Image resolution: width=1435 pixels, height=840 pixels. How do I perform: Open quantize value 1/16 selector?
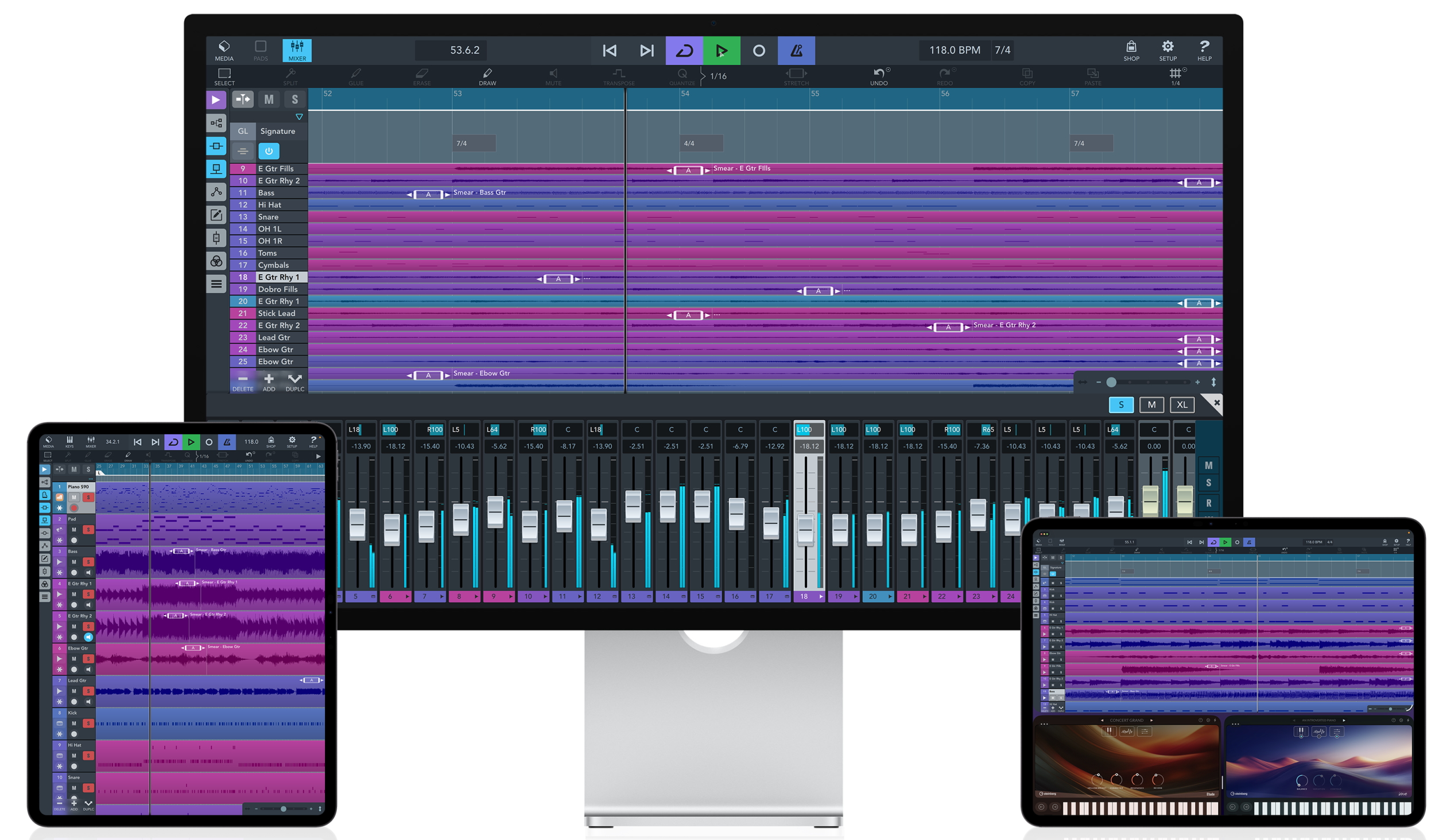coord(717,76)
